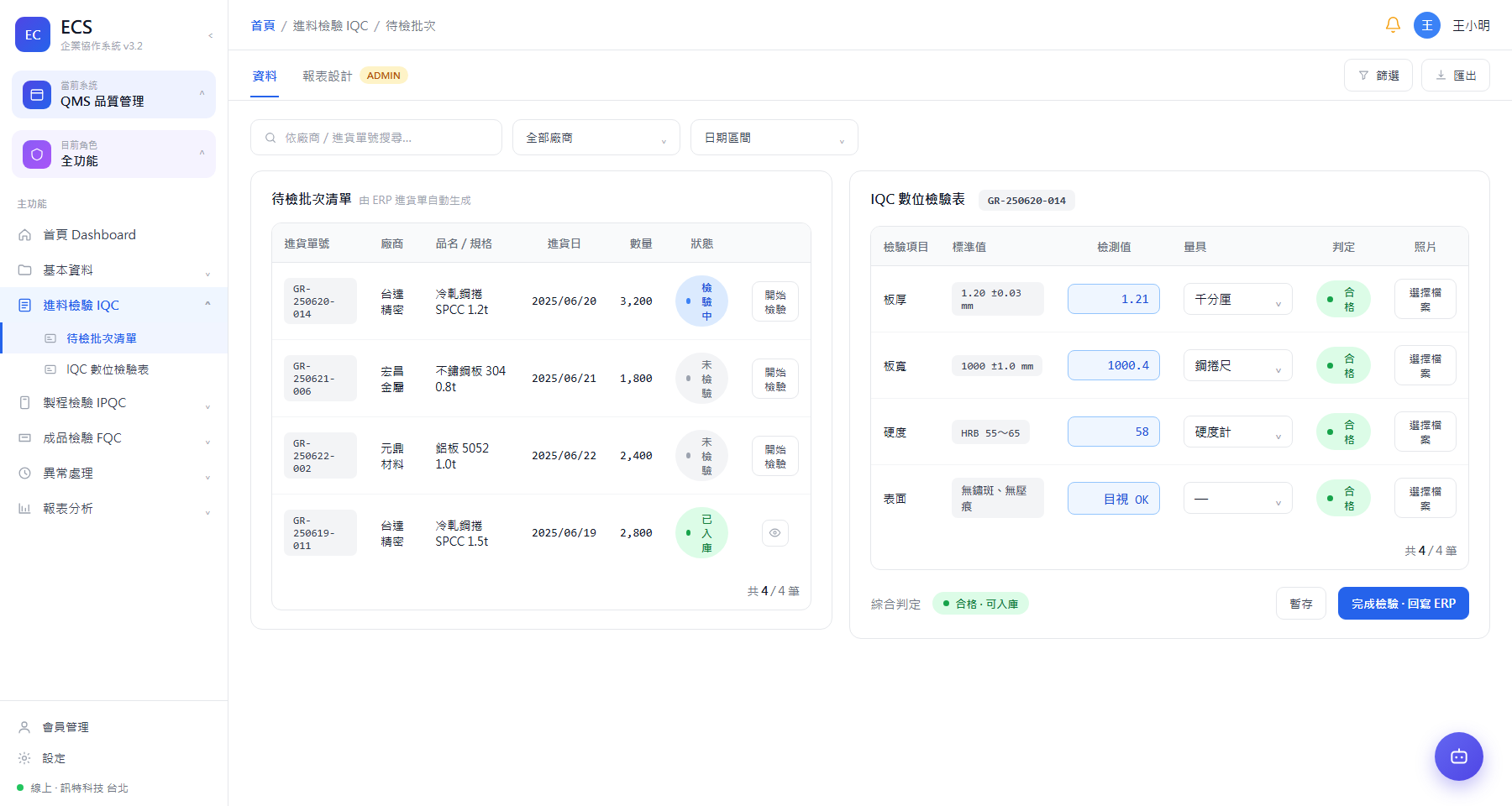
Task: Click 篩選 filter button
Action: 1378,76
